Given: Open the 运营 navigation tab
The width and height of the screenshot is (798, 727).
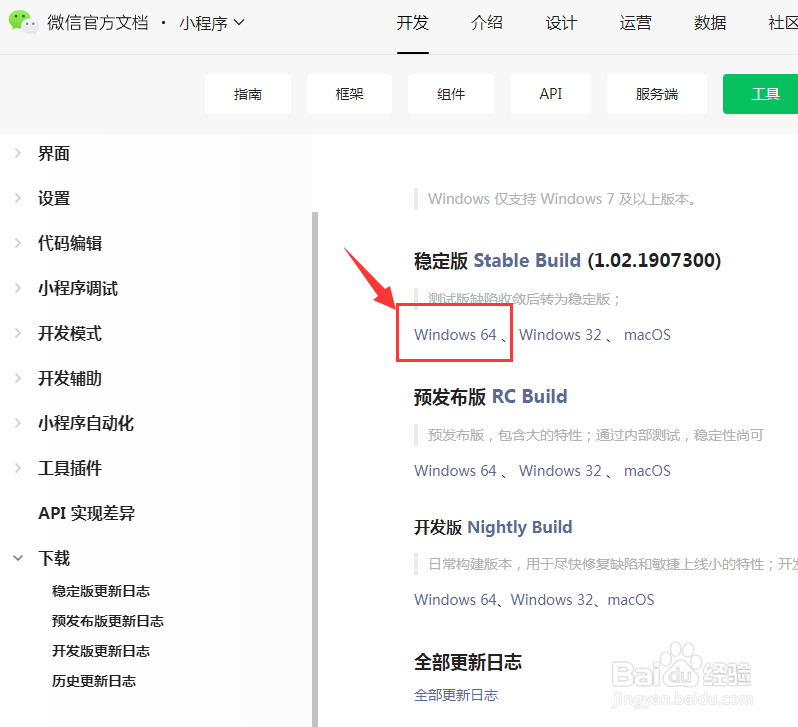Looking at the screenshot, I should (636, 23).
